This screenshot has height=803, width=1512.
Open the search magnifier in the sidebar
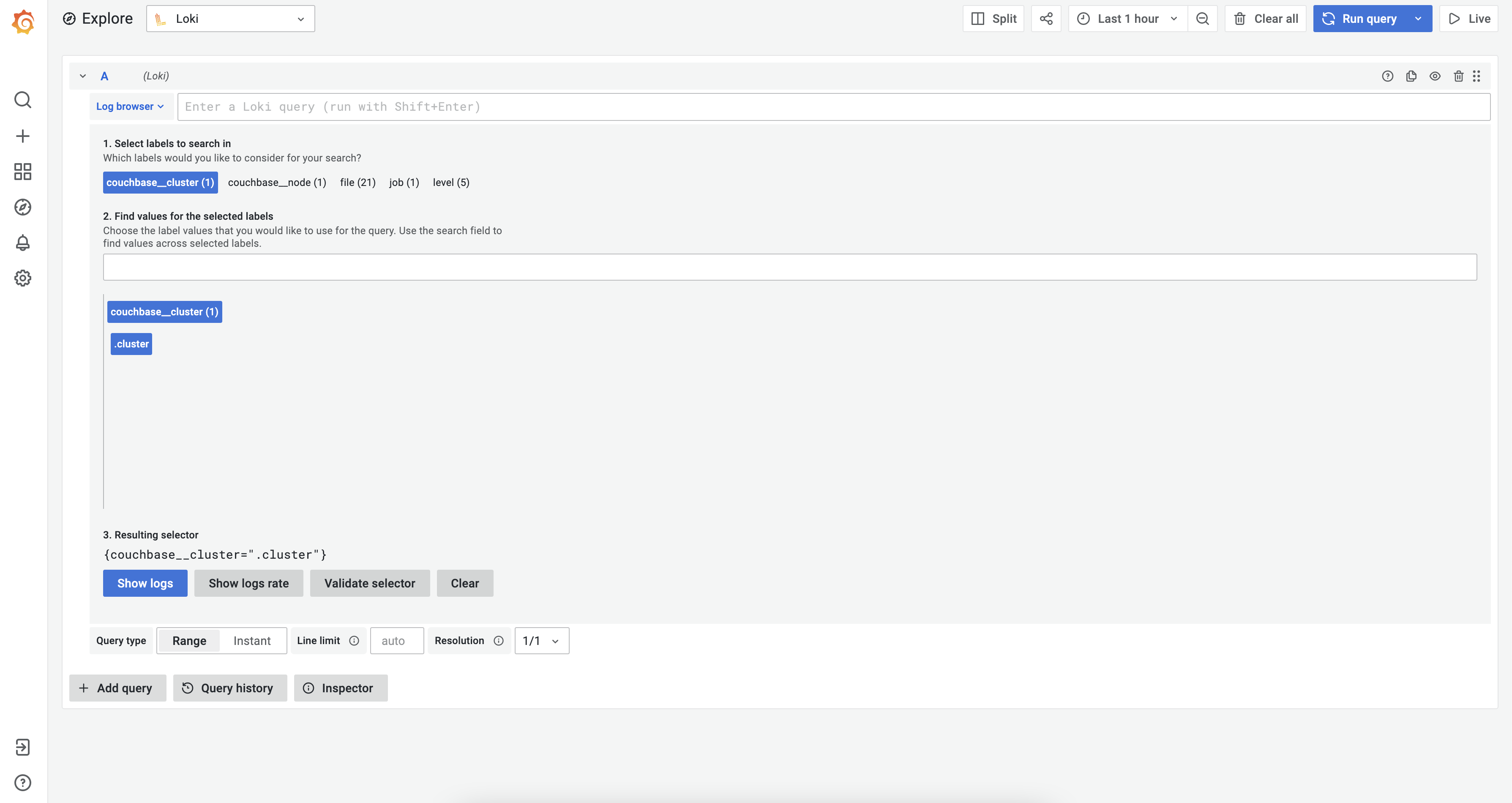[23, 100]
